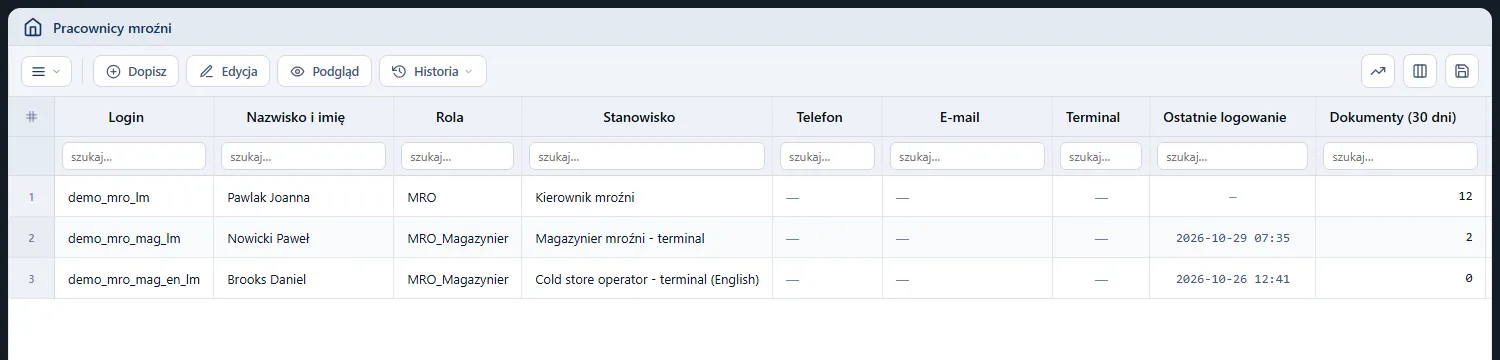
Task: Click the Edycja edit button
Action: [x=228, y=71]
